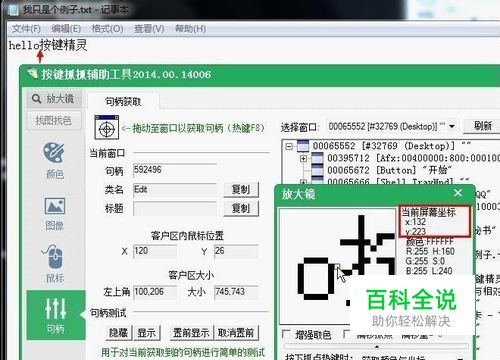Click the X coordinate field showing 120
The height and width of the screenshot is (360, 500).
tap(155, 251)
